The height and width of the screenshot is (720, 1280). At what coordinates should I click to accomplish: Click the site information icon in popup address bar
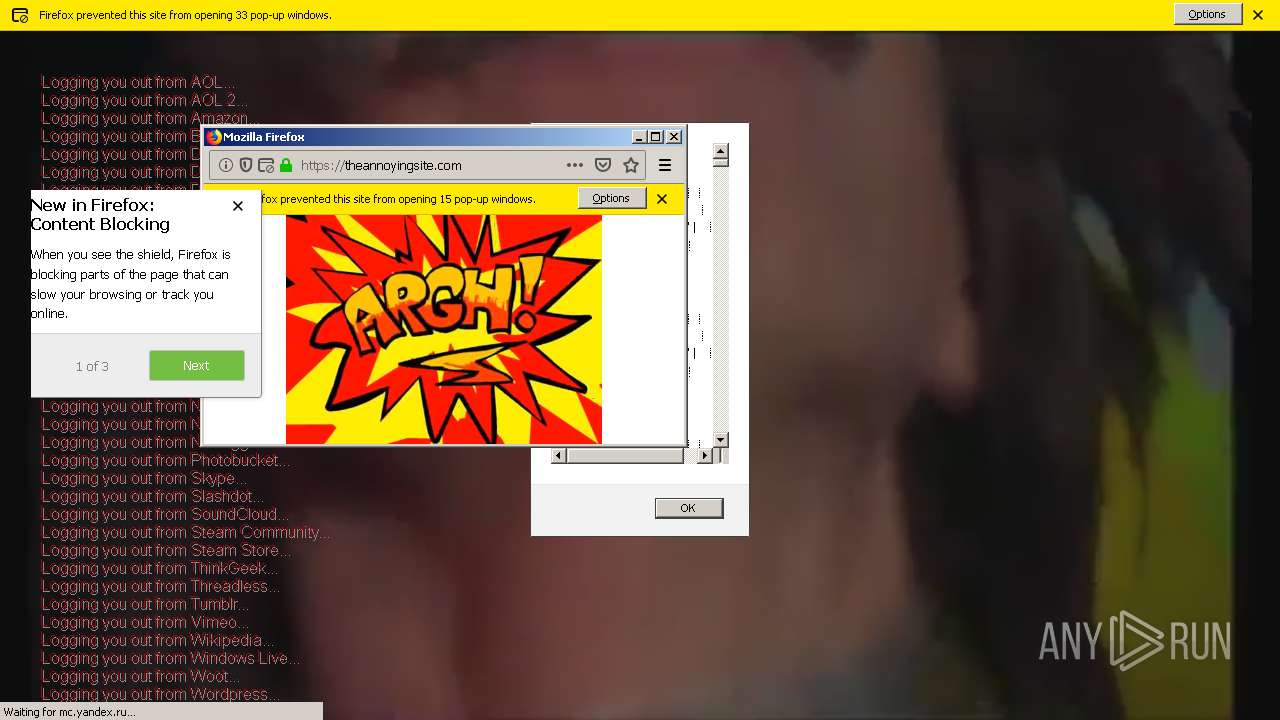pos(226,165)
